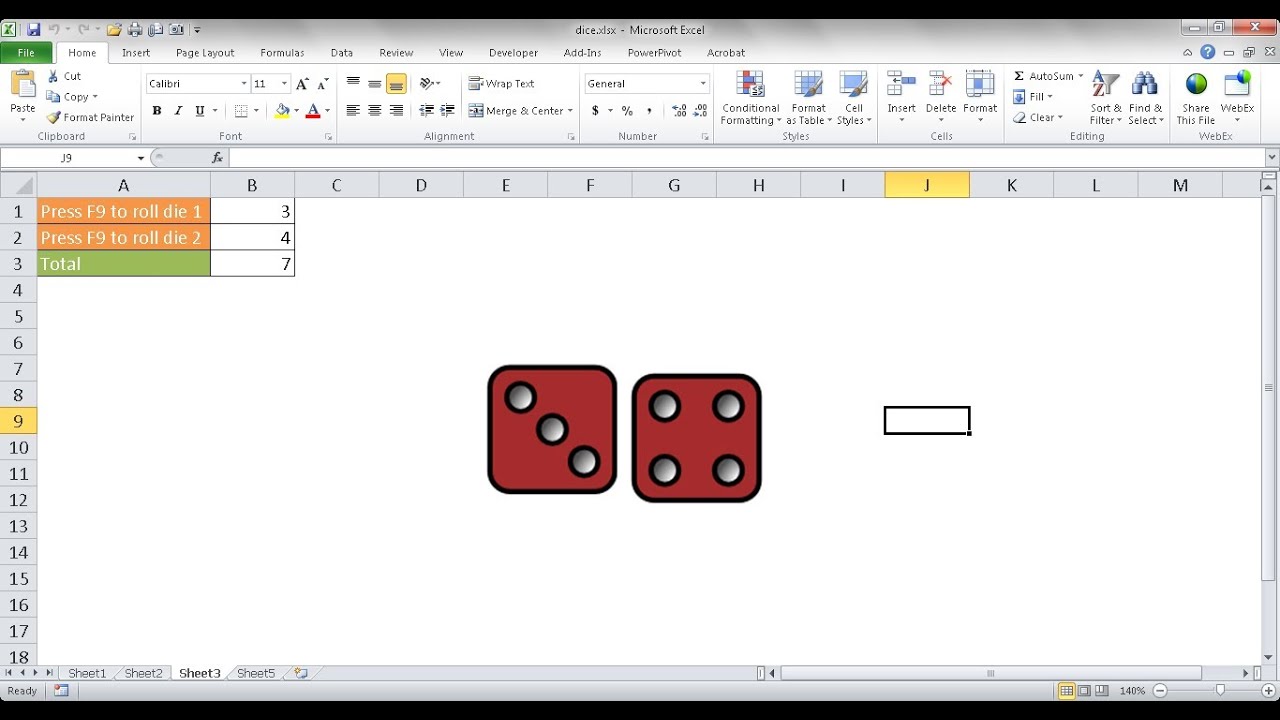The image size is (1280, 720).
Task: Open the General number format dropdown
Action: click(703, 84)
